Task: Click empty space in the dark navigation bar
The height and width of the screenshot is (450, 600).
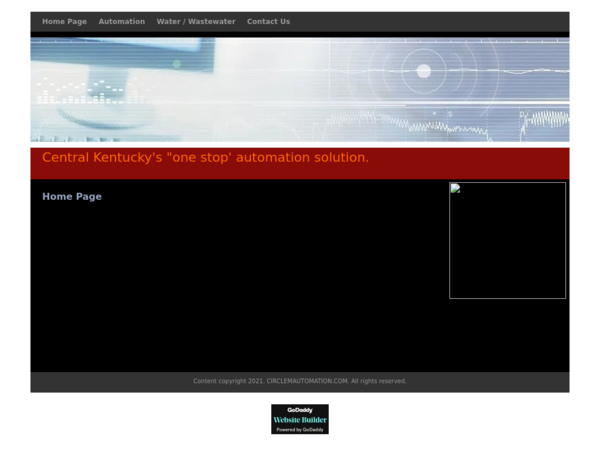Action: 429,22
